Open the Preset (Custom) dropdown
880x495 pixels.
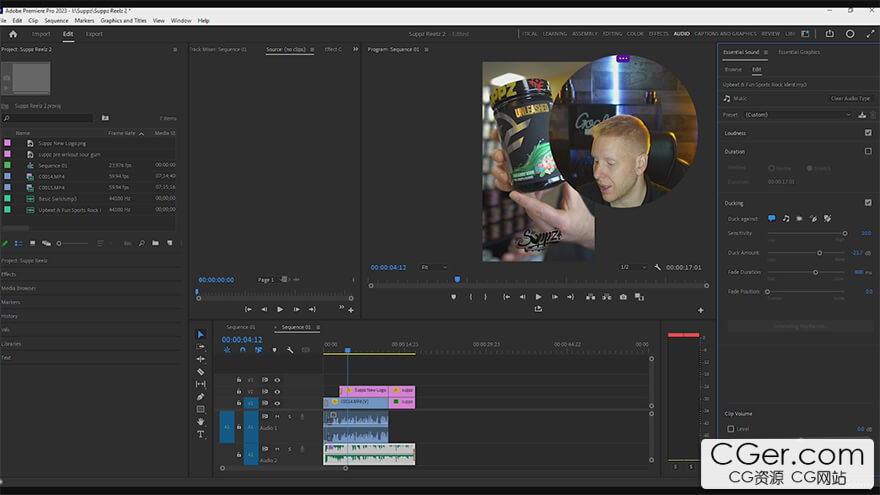coord(798,115)
